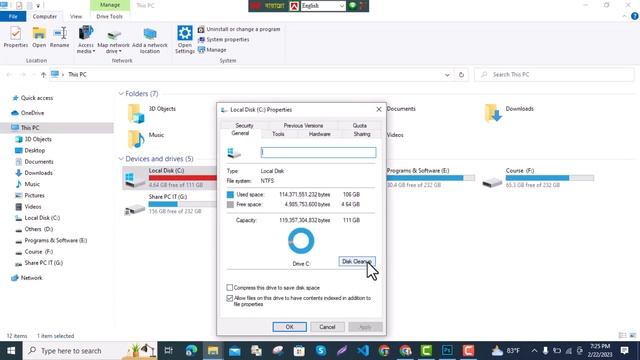
Task: Click System properties in the ribbon
Action: (224, 40)
